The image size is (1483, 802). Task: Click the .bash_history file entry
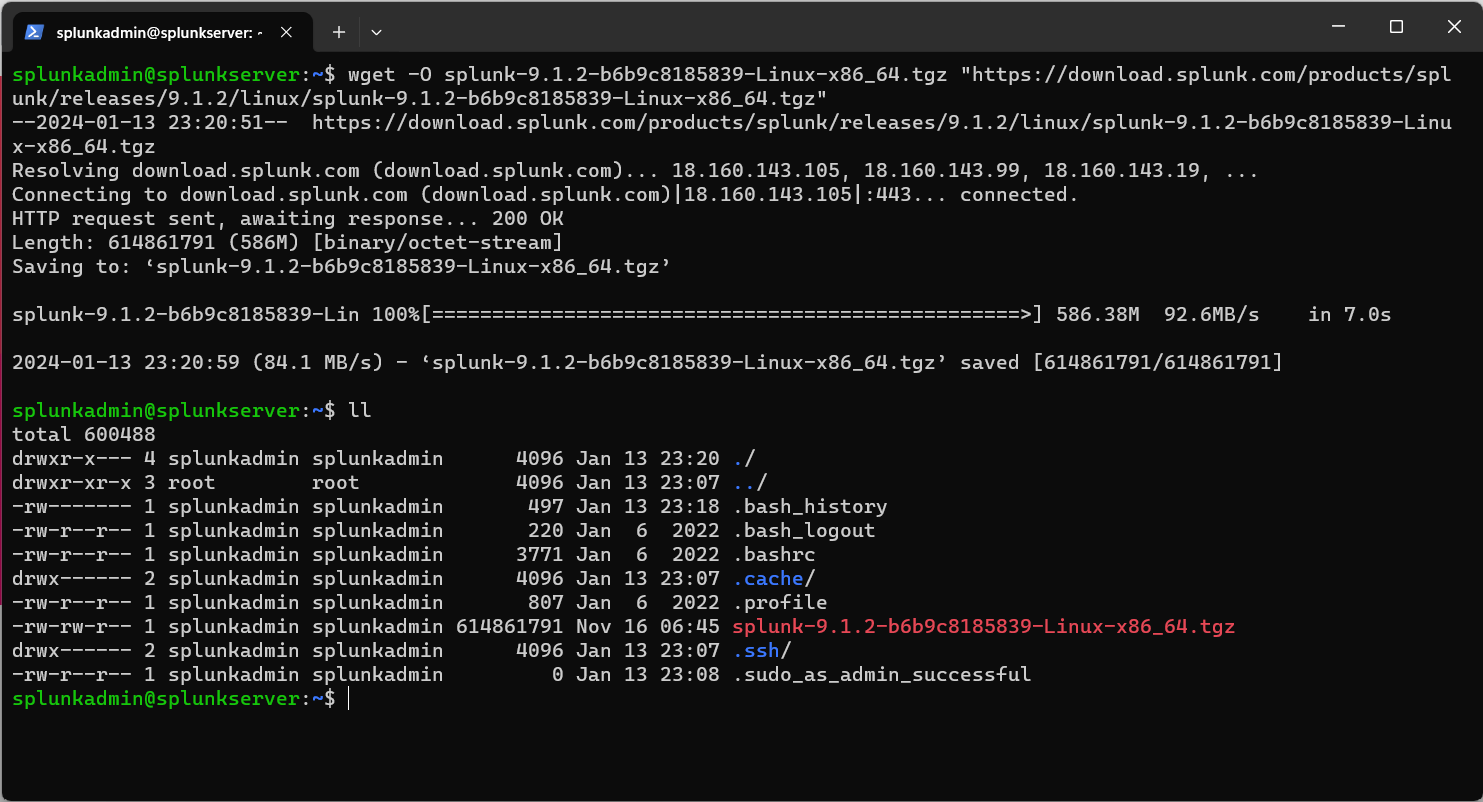tap(809, 507)
